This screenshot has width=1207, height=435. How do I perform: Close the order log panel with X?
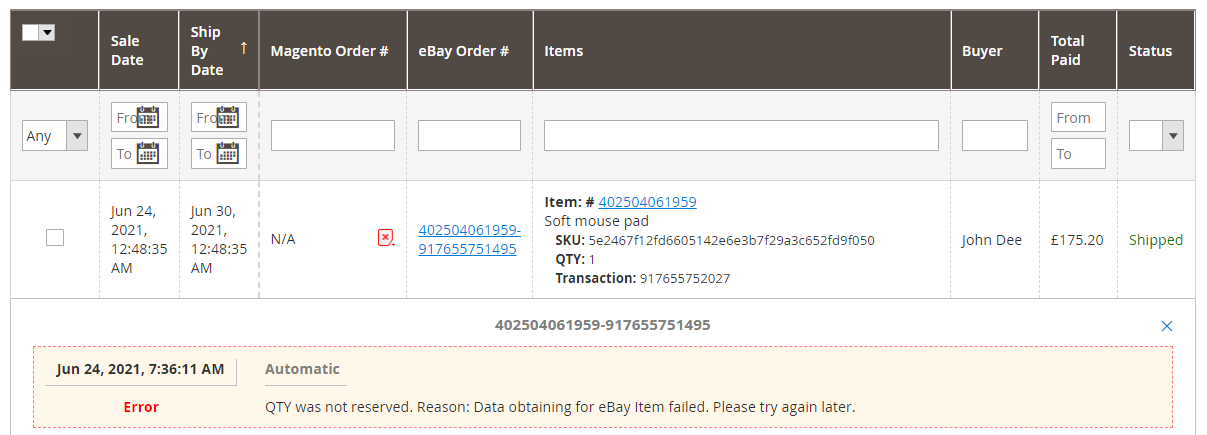[1167, 326]
